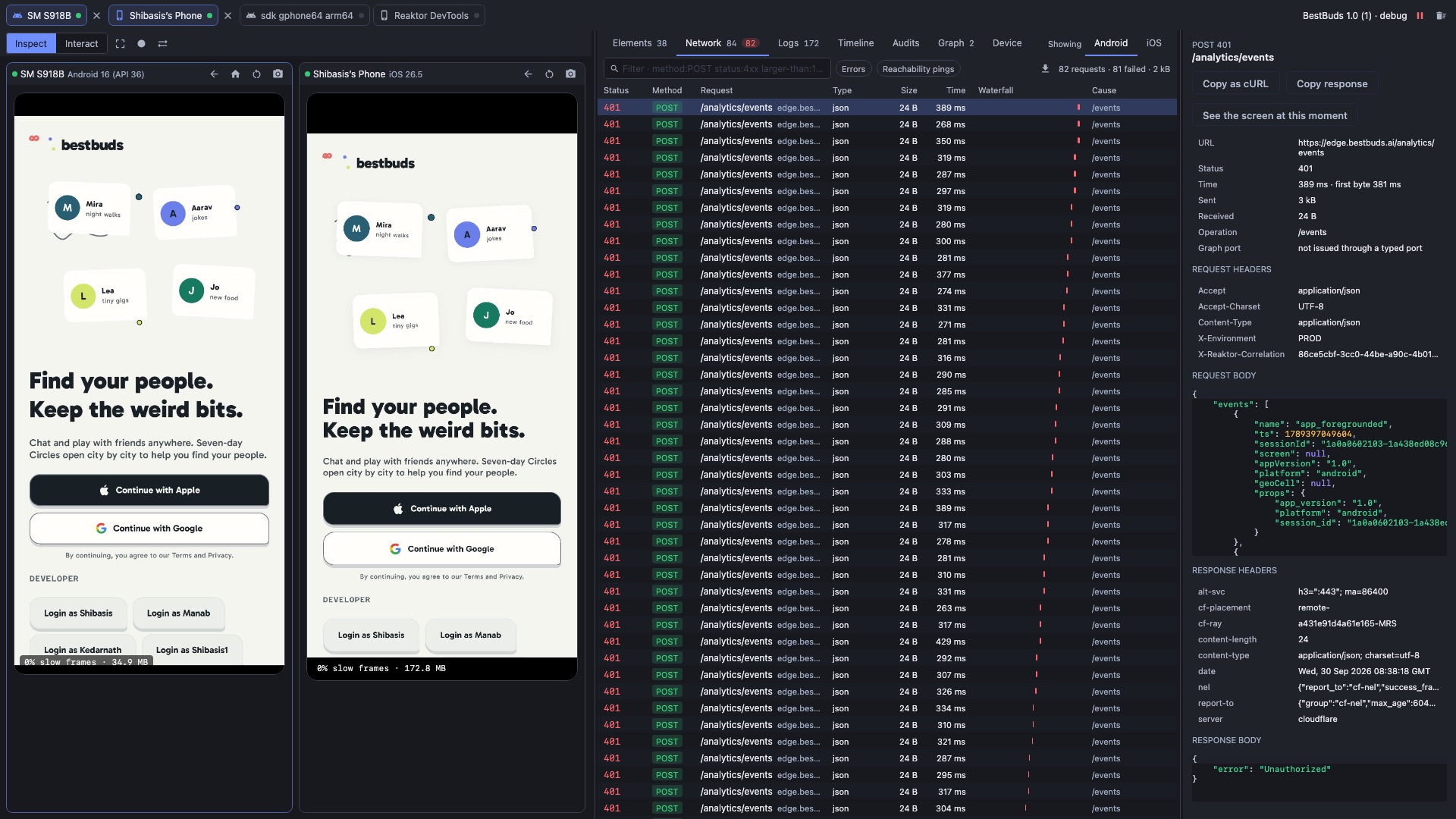This screenshot has height=819, width=1456.
Task: Click Continue with Apple on Shibasis's Phone screen
Action: pos(442,509)
